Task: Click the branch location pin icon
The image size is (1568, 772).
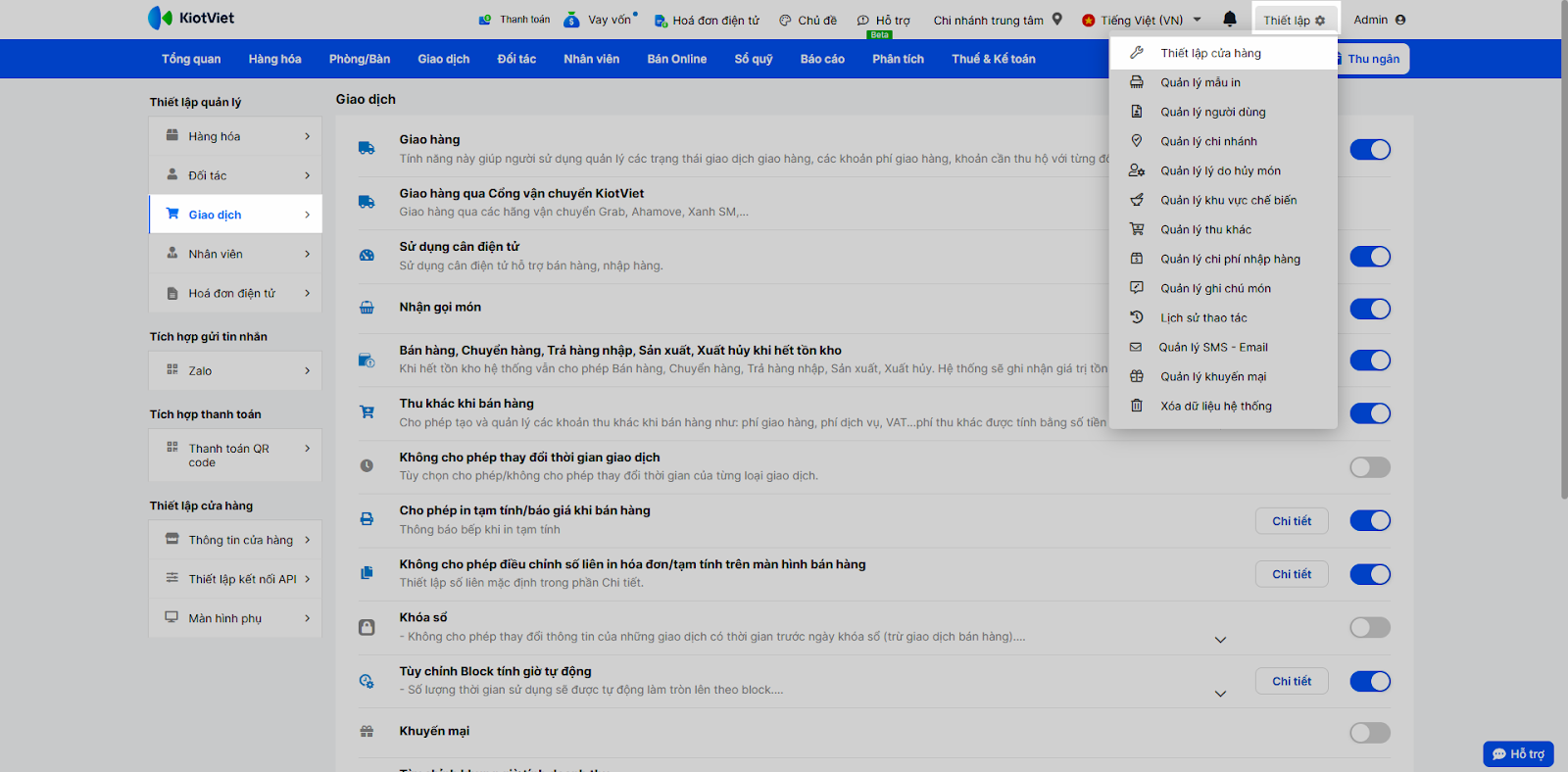Action: coord(1057,19)
